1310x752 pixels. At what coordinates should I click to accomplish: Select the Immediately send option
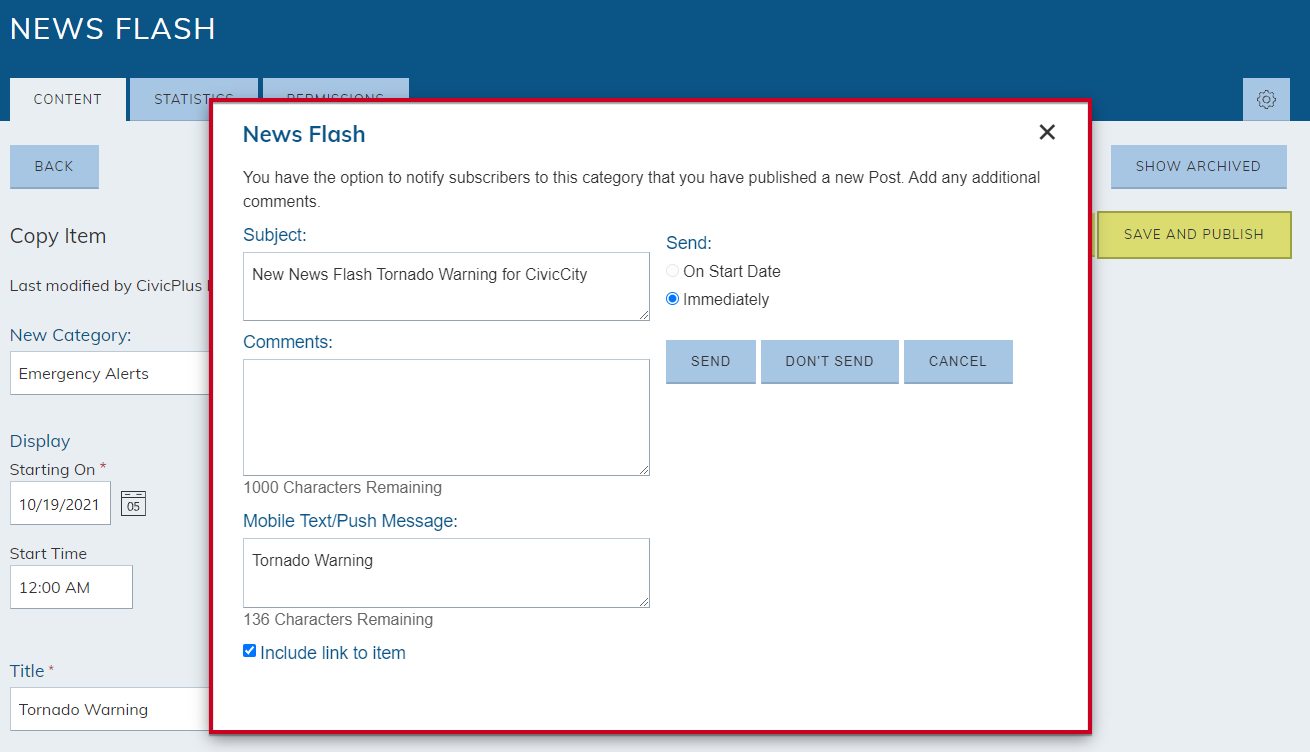click(673, 299)
